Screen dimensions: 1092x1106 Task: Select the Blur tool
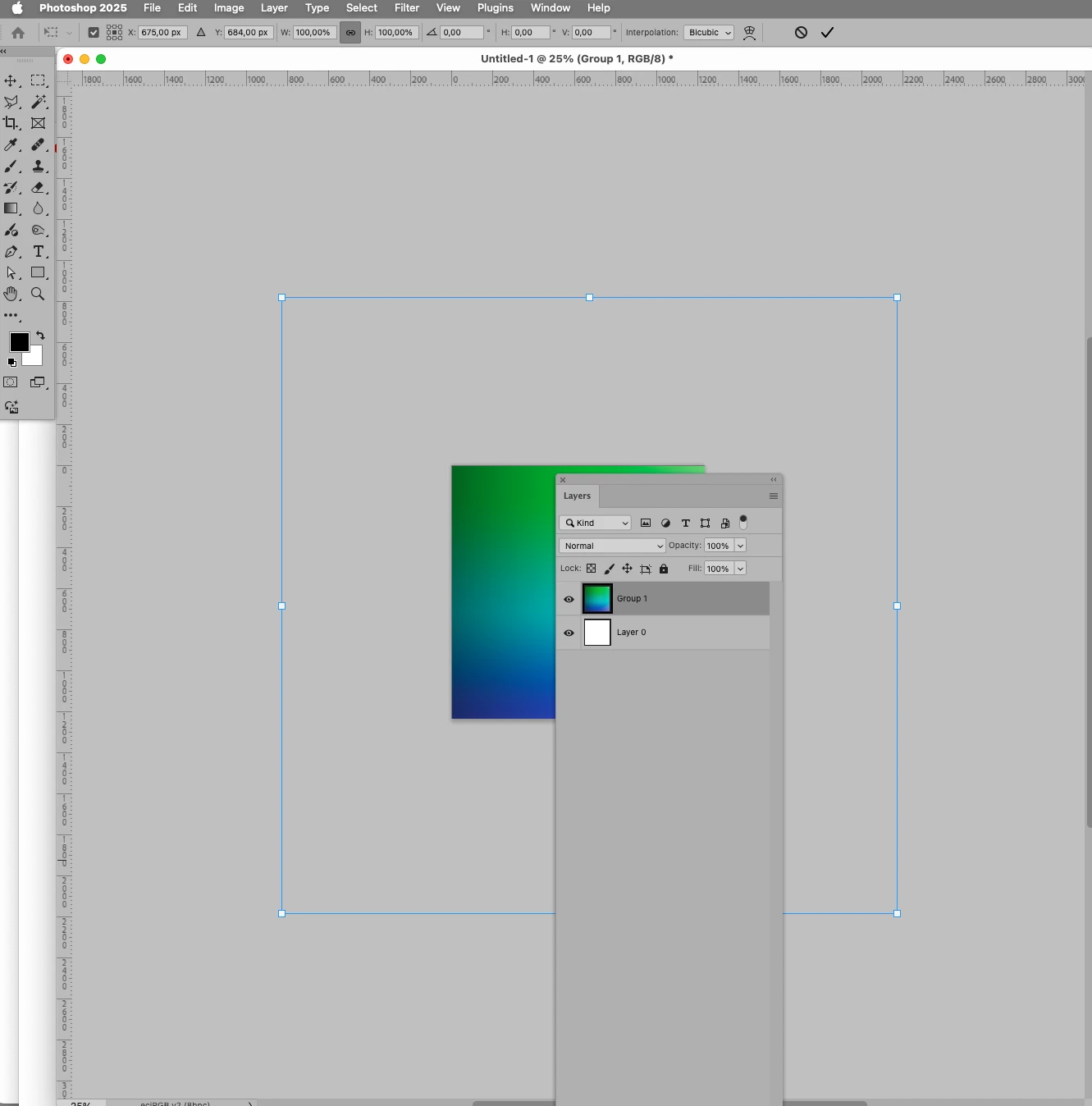pos(38,208)
